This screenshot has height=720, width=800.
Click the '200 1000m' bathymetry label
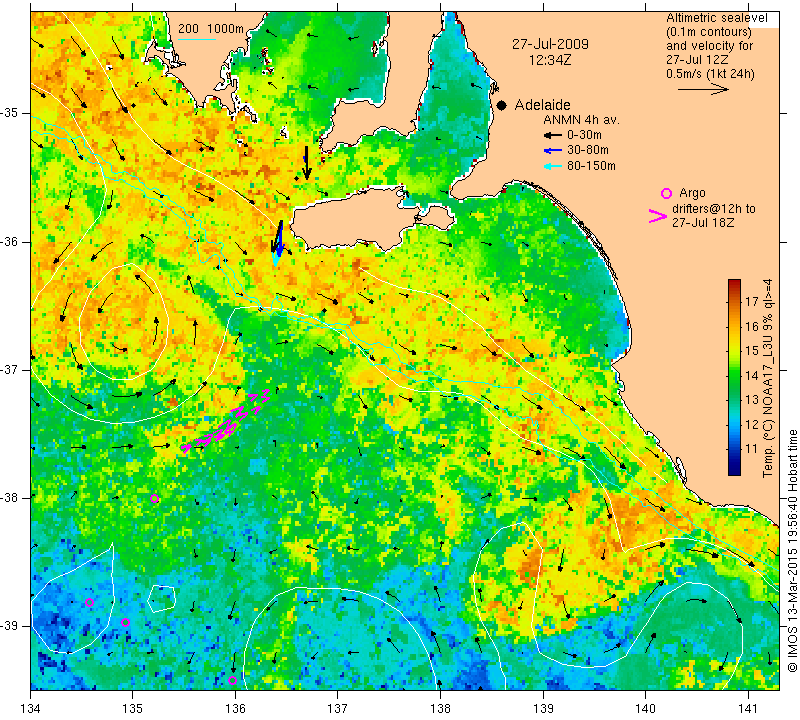[x=211, y=29]
